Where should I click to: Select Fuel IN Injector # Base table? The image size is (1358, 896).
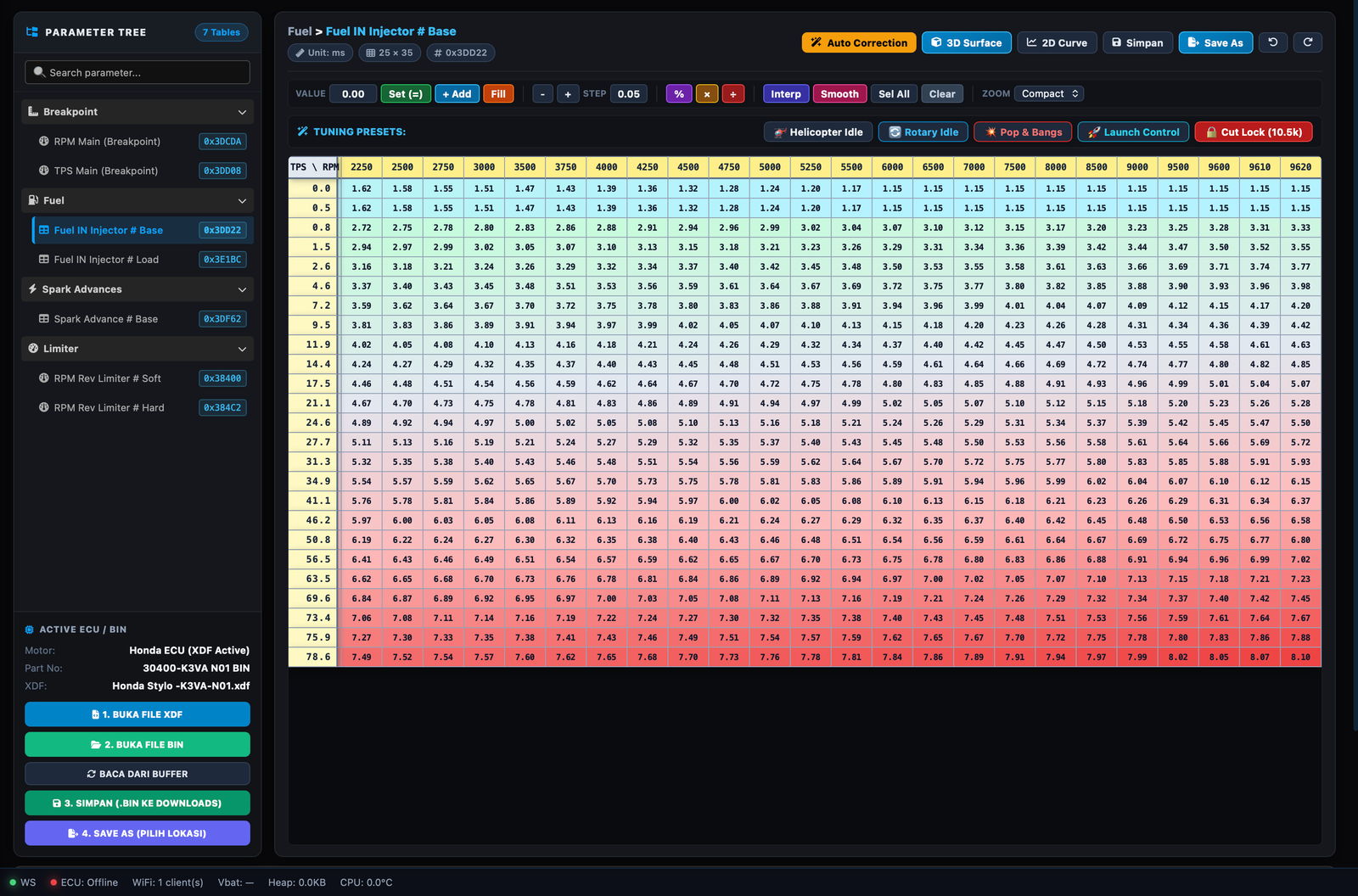click(x=142, y=230)
